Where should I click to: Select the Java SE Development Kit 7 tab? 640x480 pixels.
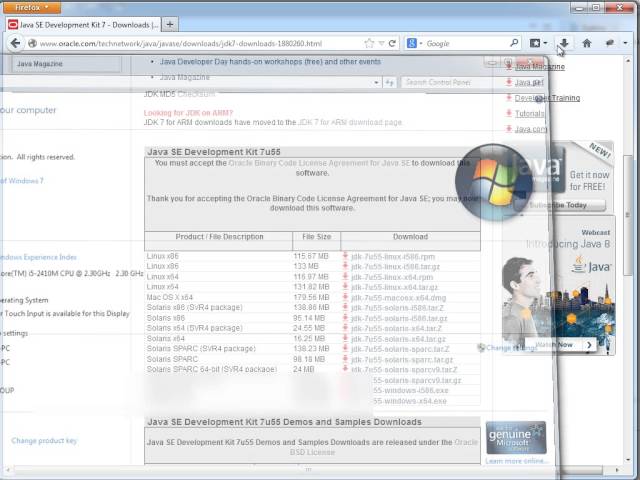(x=84, y=25)
